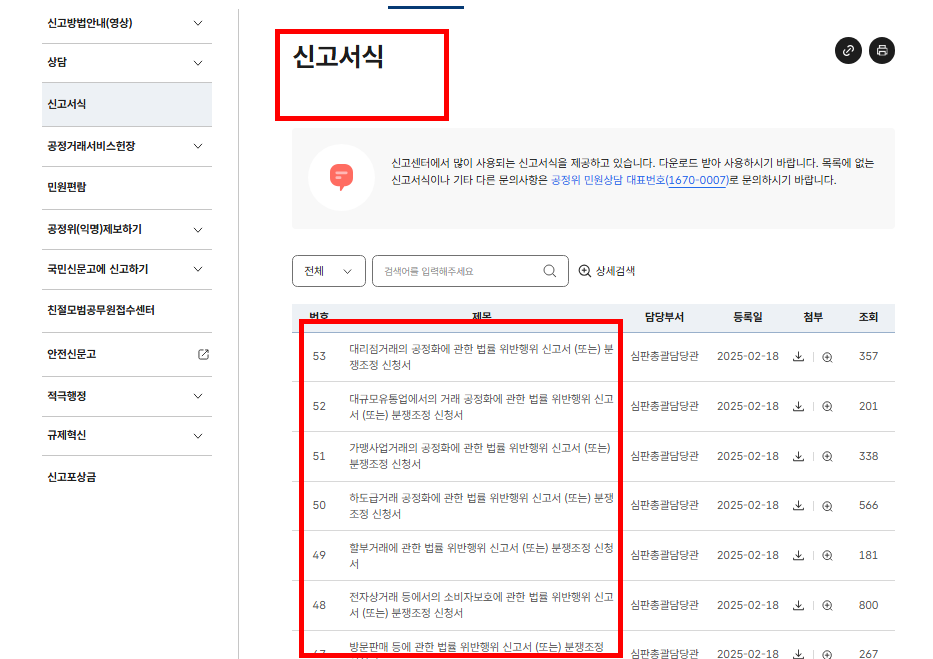The image size is (933, 659).
Task: Open the 전체 category dropdown
Action: click(x=329, y=270)
